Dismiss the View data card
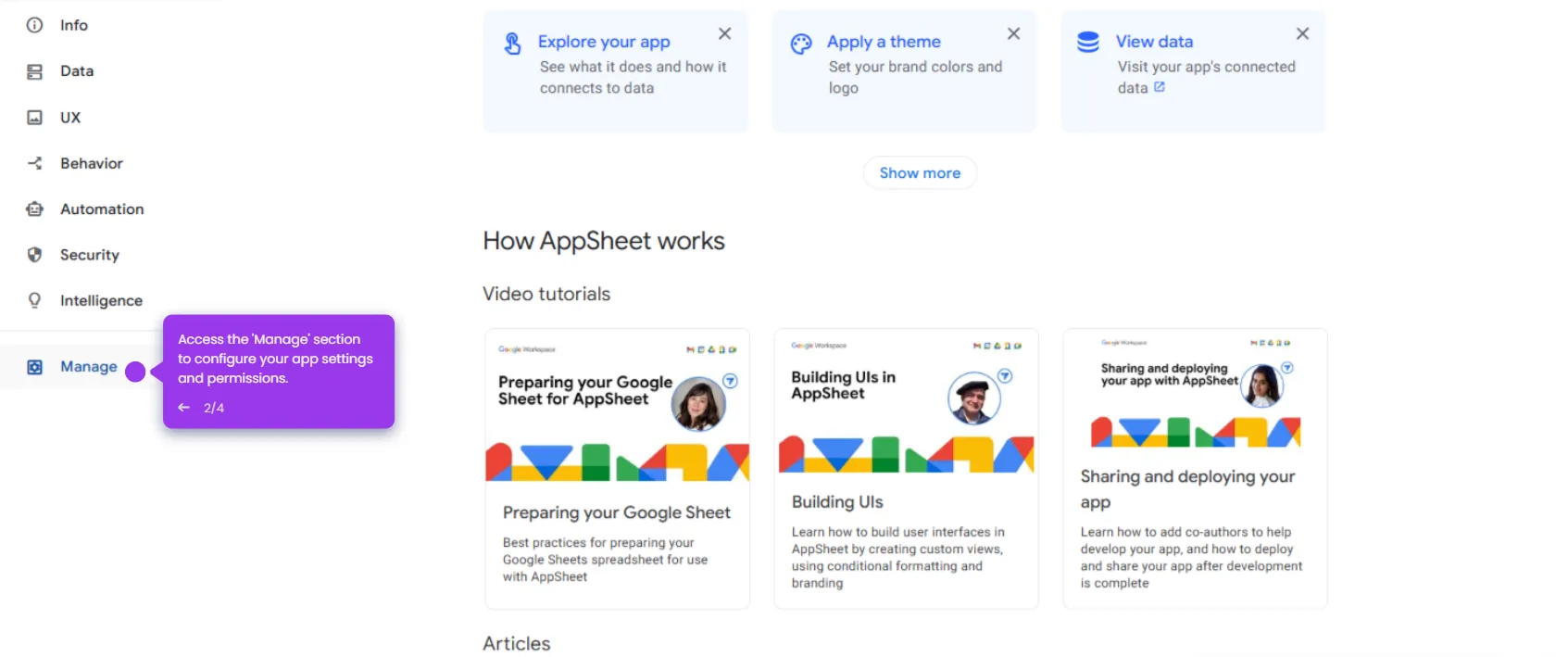Image resolution: width=1568 pixels, height=657 pixels. [x=1303, y=34]
